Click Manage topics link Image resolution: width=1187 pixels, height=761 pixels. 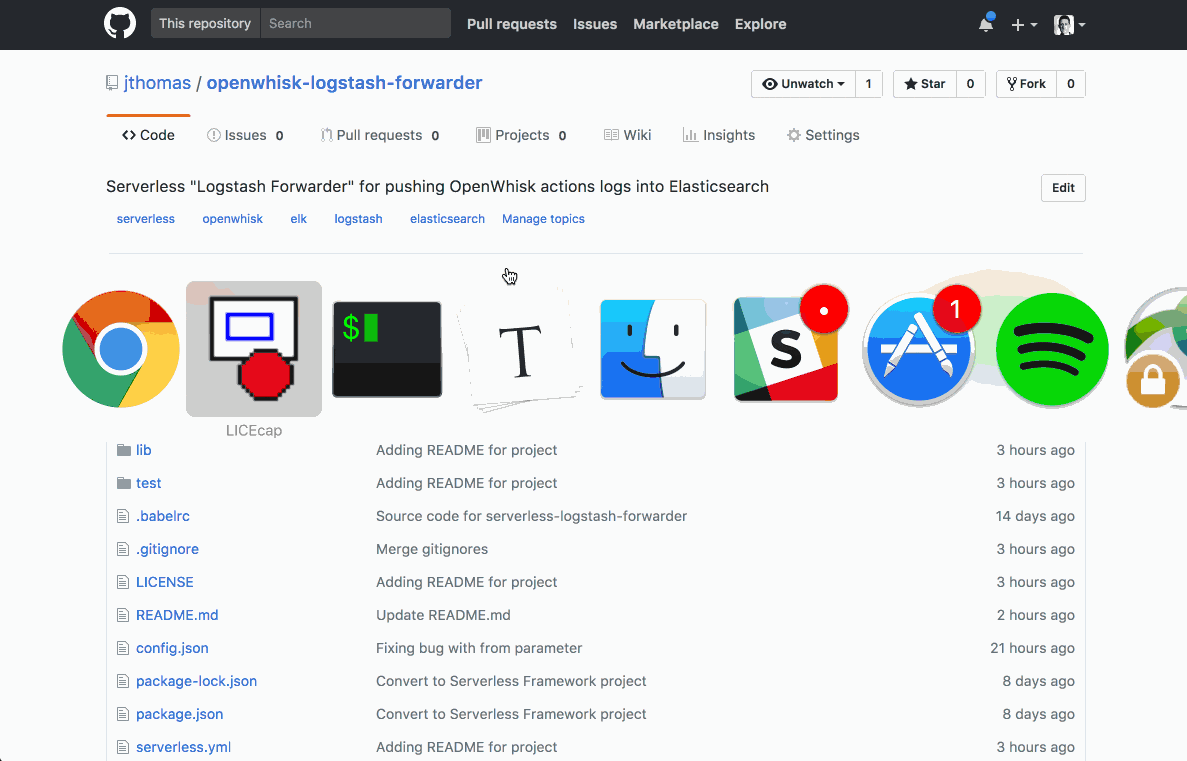(x=544, y=219)
